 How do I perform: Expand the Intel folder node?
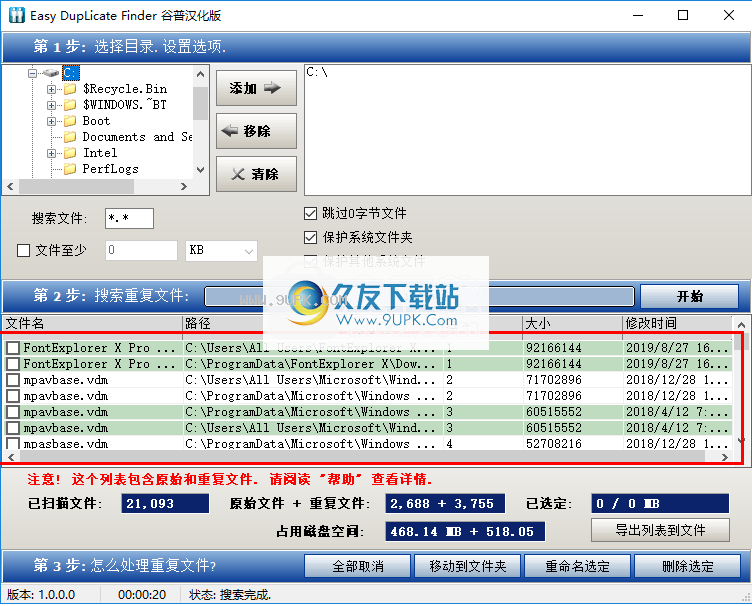pyautogui.click(x=51, y=153)
